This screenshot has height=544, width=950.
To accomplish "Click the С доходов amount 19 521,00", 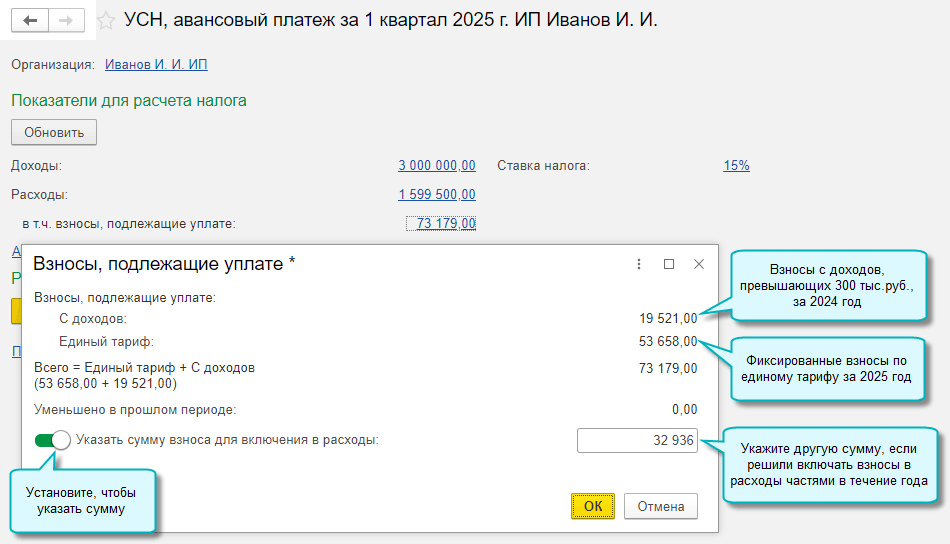I will [x=668, y=319].
